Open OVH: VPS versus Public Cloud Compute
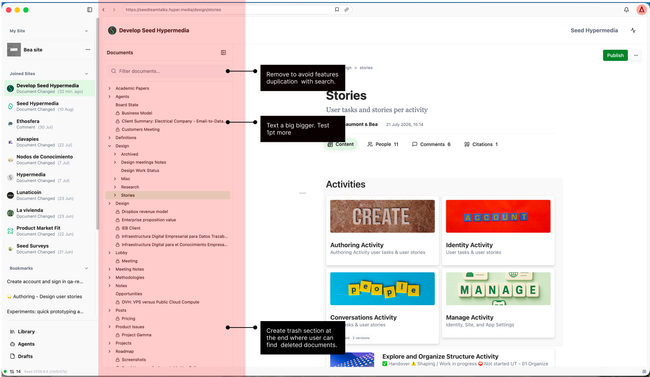Image resolution: width=650 pixels, height=377 pixels. coord(160,302)
